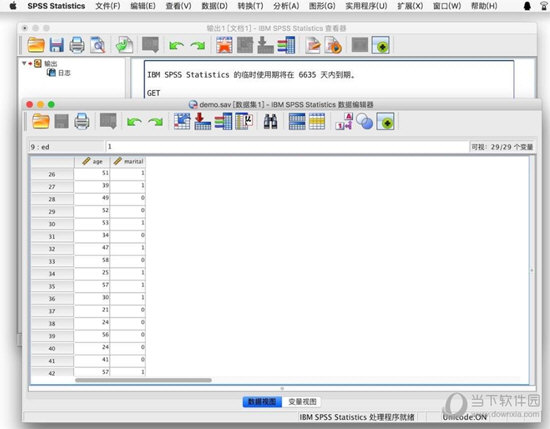Screen dimensions: 550x429
Task: Click the 9 : ed cell reference box
Action: coord(67,147)
